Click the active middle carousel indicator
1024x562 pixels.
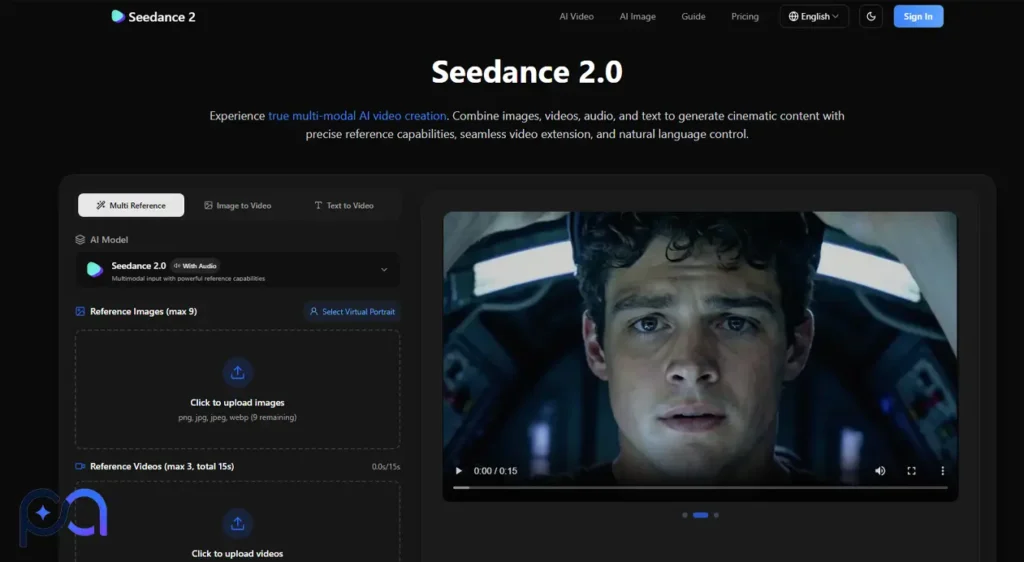pyautogui.click(x=700, y=515)
